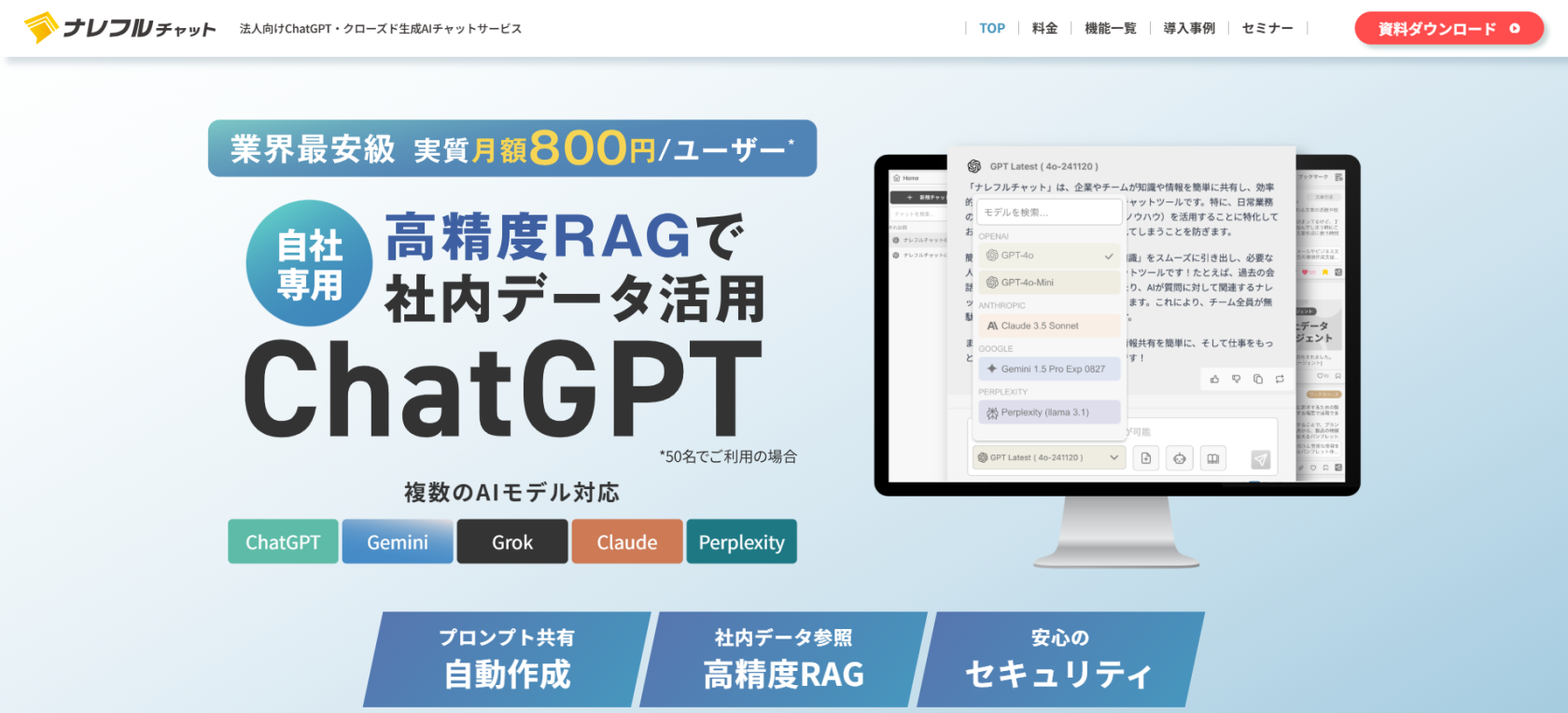Open 導入事例 case studies menu

[x=1189, y=28]
